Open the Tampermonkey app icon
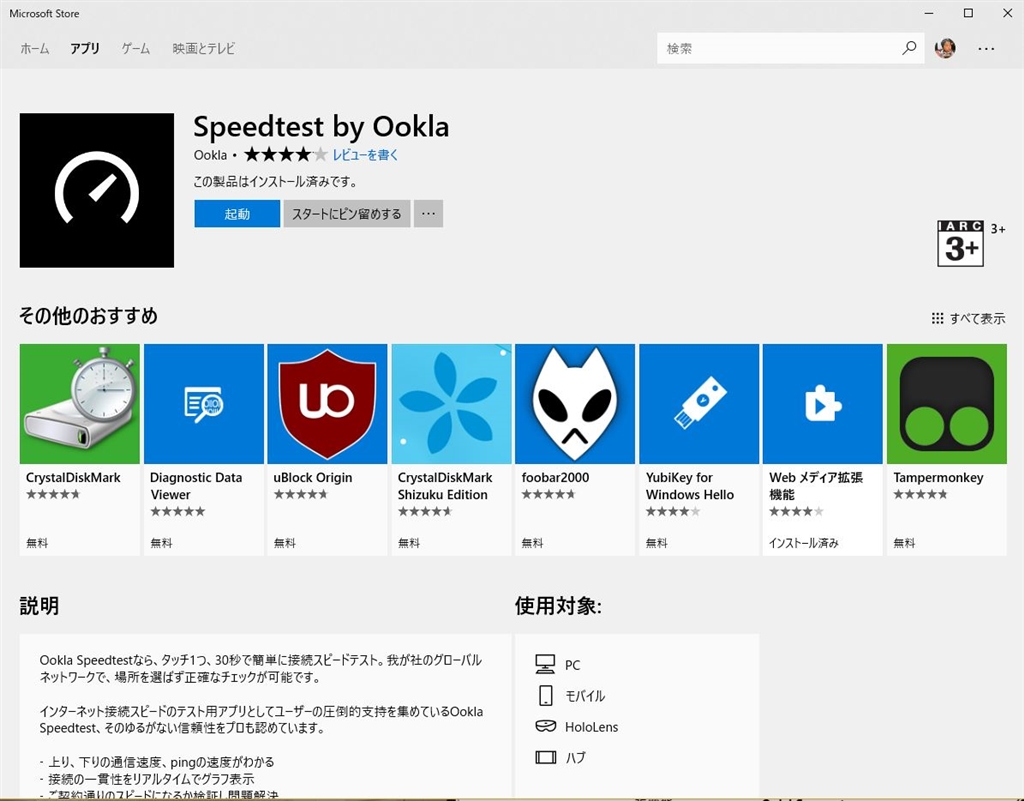The width and height of the screenshot is (1024, 801). (x=946, y=403)
